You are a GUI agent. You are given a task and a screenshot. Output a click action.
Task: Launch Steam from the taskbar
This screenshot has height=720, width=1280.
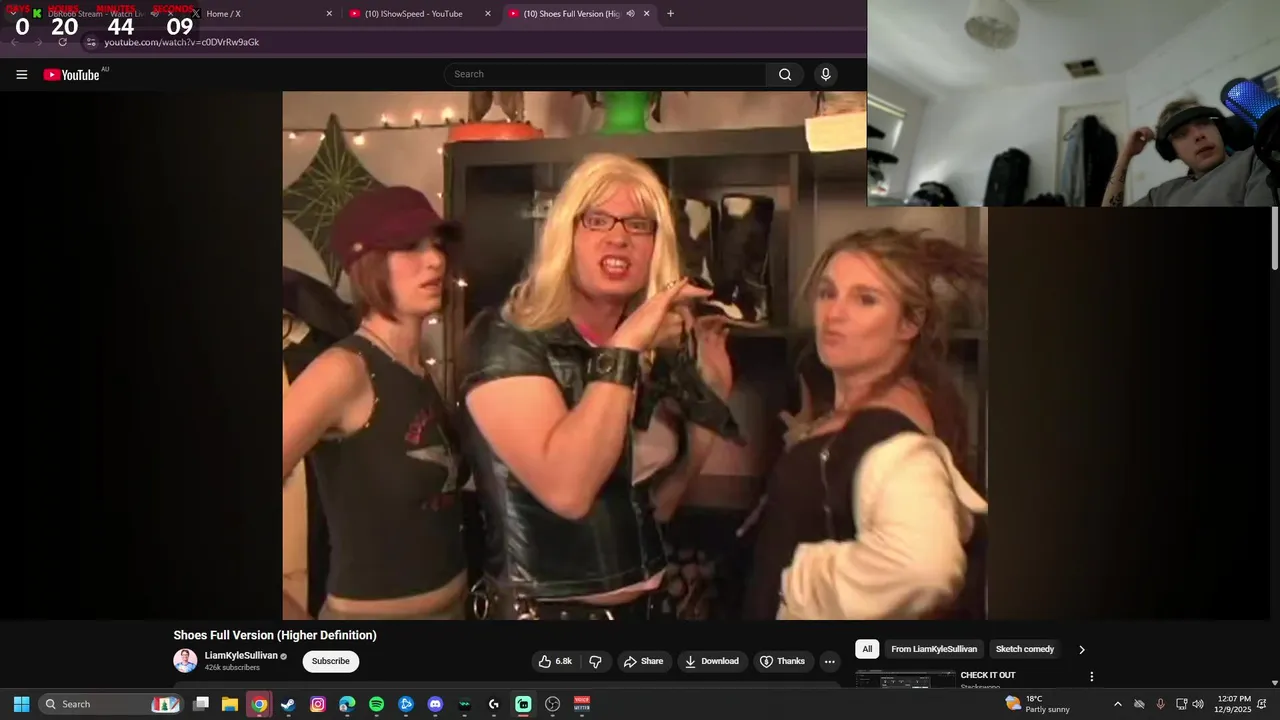pos(288,704)
